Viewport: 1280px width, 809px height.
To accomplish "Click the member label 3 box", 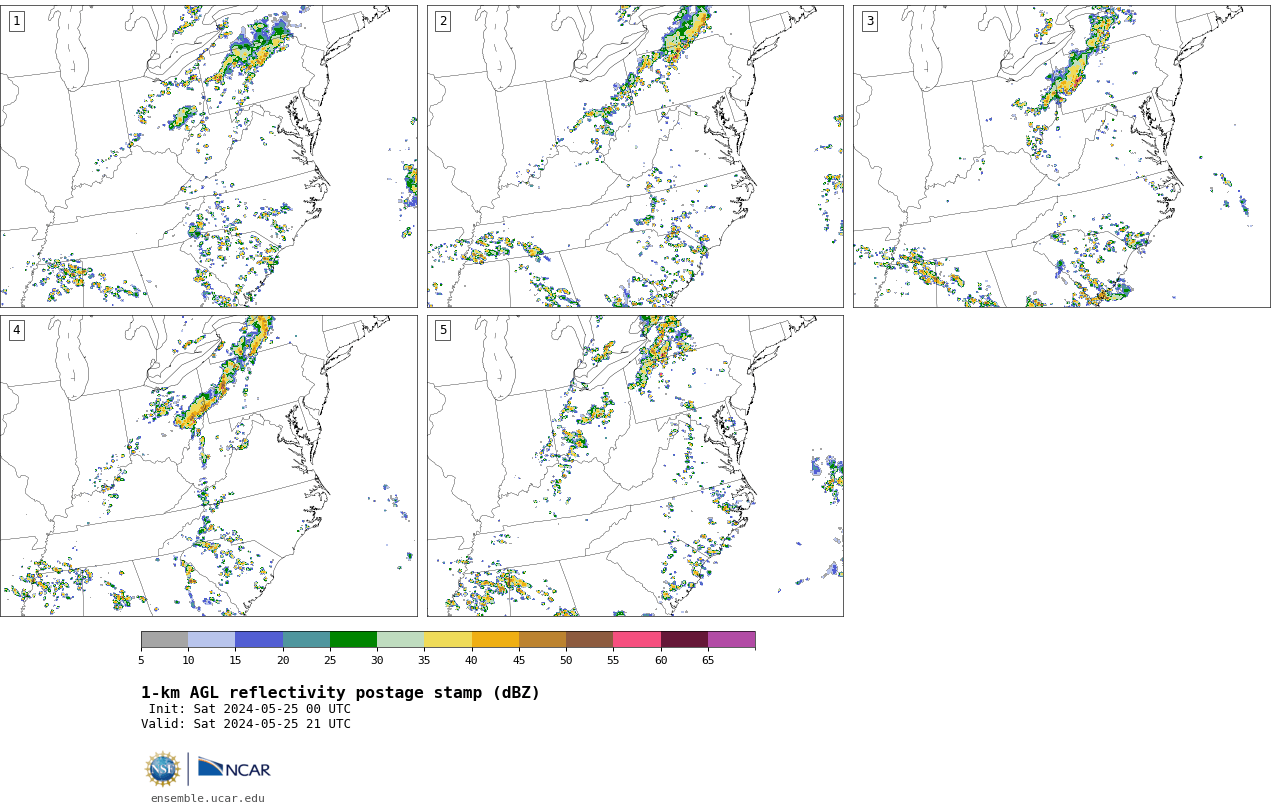I will (869, 21).
